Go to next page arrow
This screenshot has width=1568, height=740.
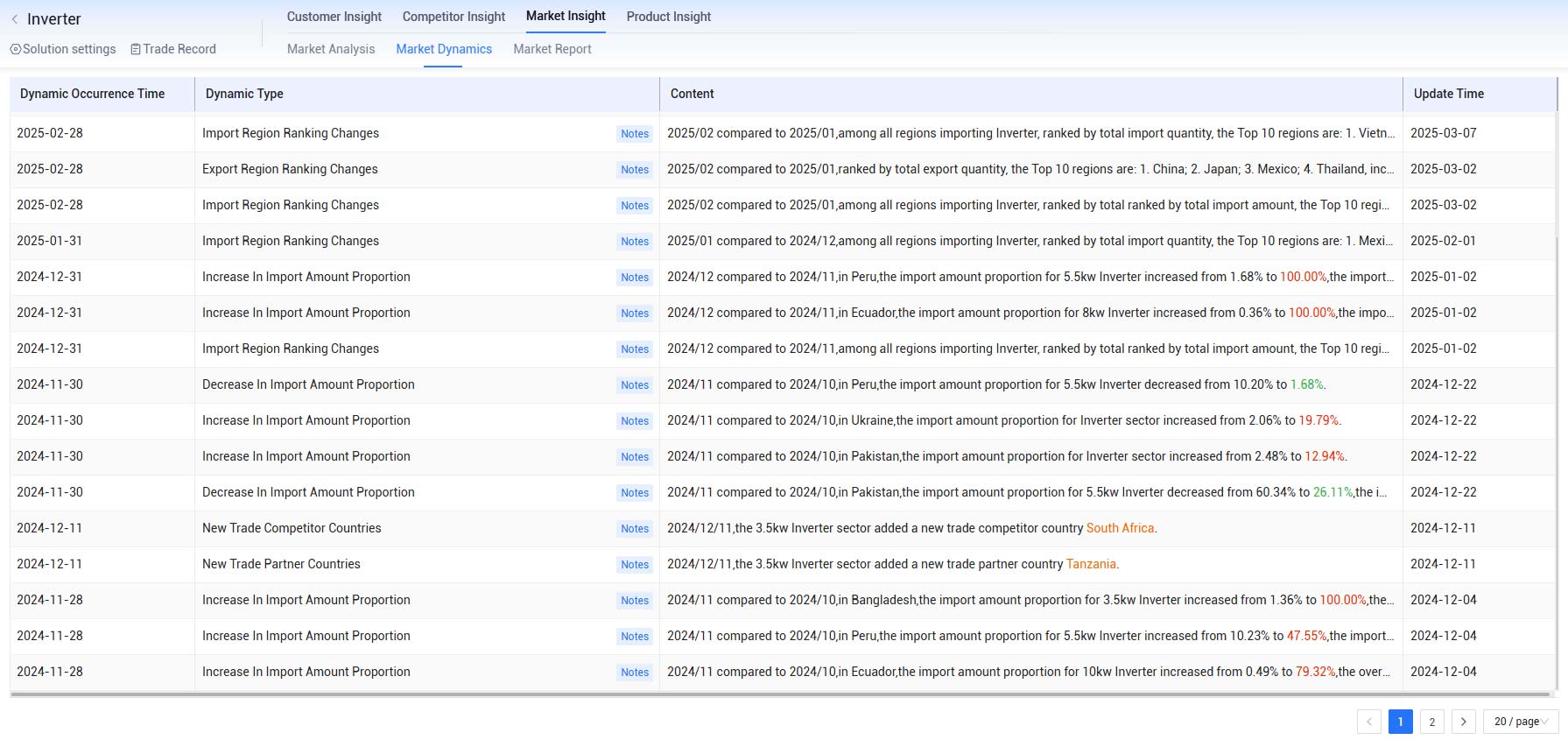pos(1464,722)
